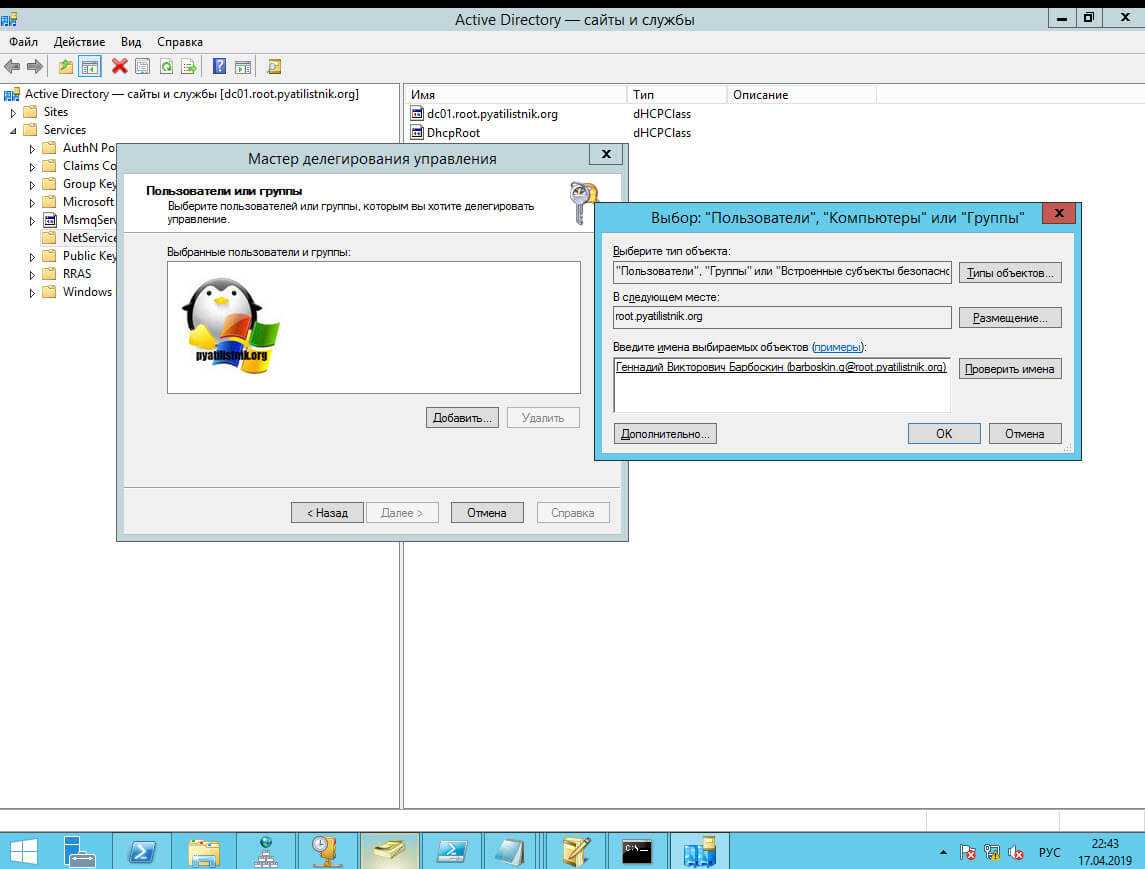Open Help via blue question mark icon

[219, 66]
